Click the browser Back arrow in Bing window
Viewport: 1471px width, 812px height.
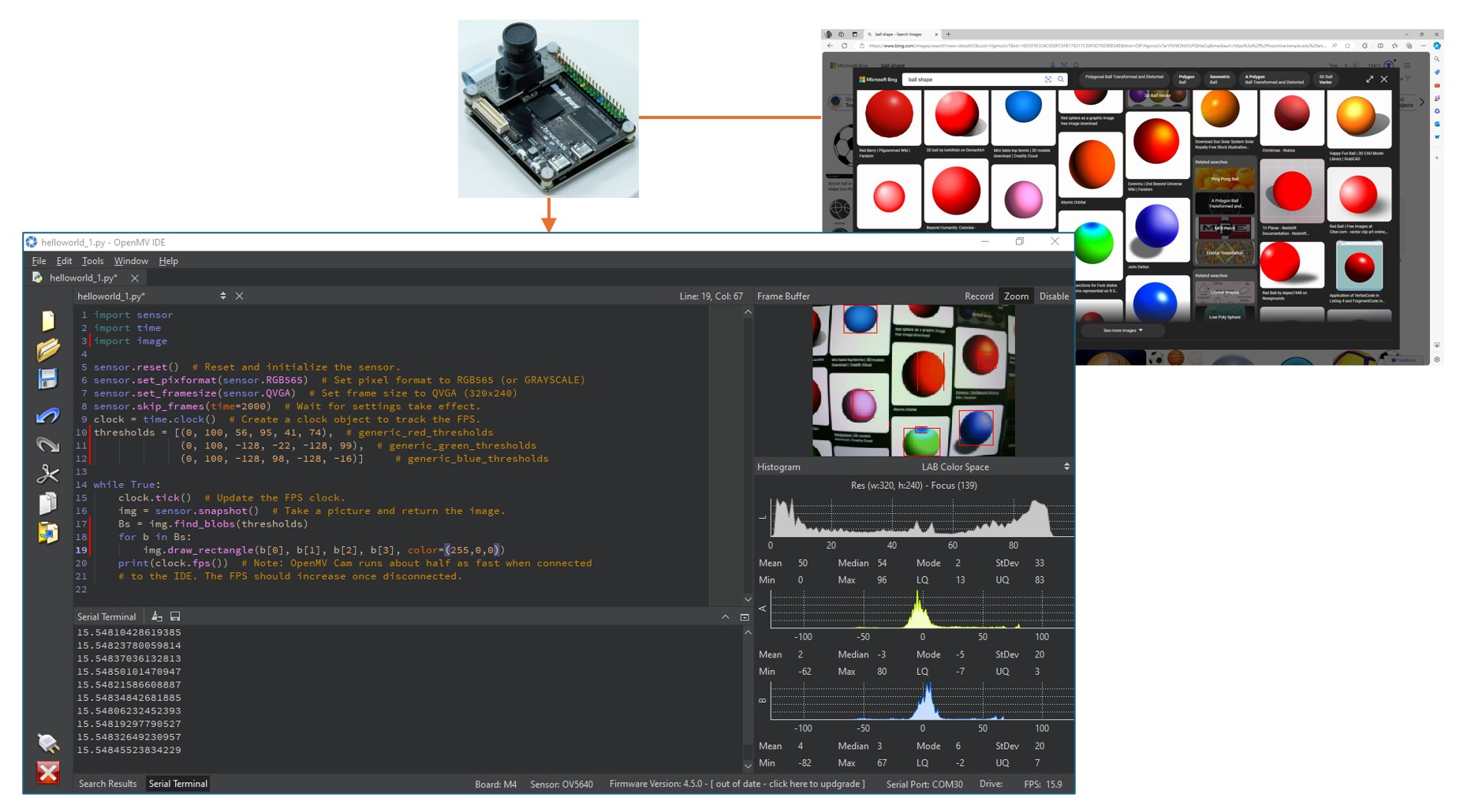coord(830,46)
